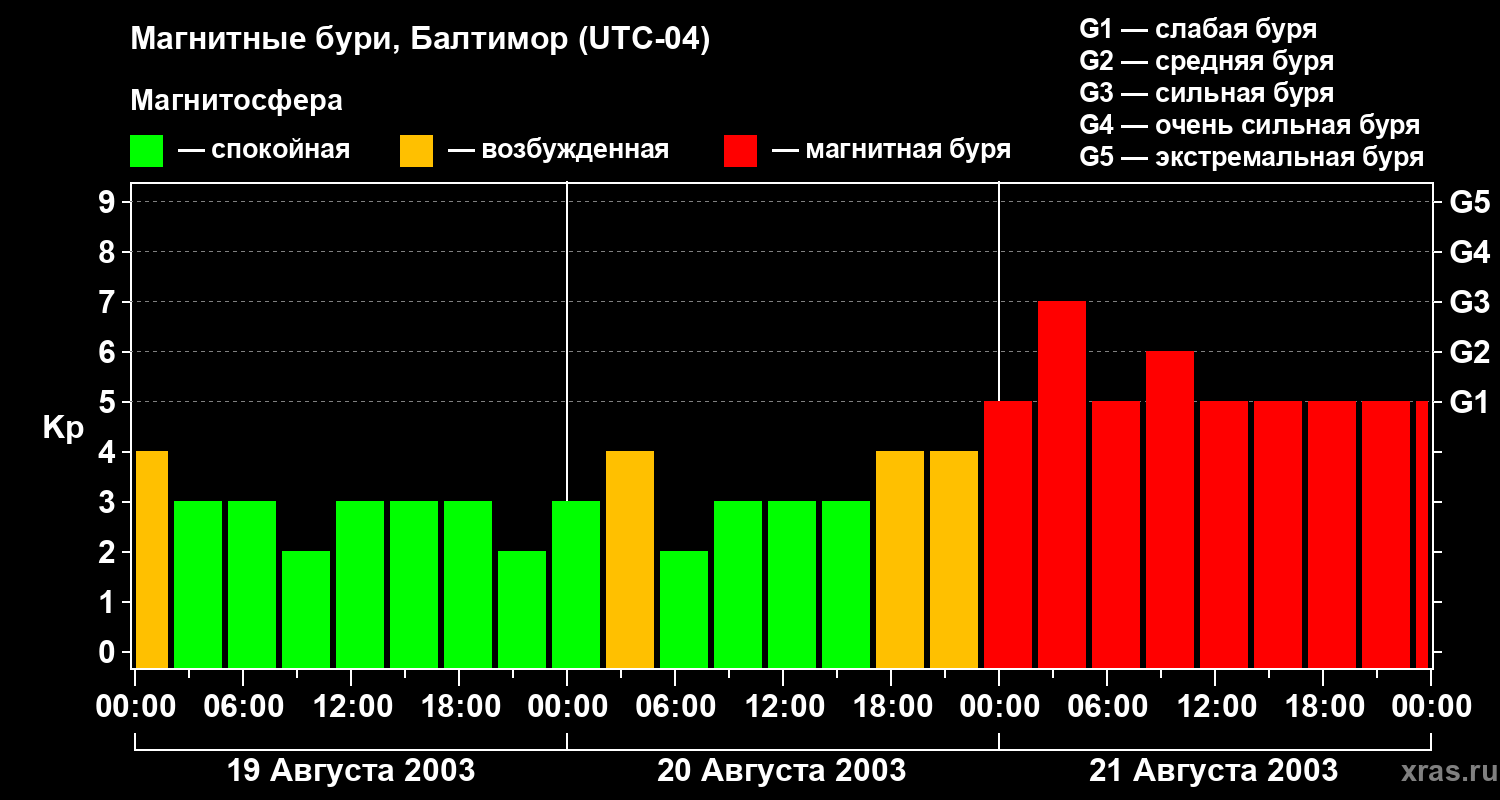Click the tallest red bar at Kp 7
Image resolution: width=1500 pixels, height=800 pixels.
1062,484
